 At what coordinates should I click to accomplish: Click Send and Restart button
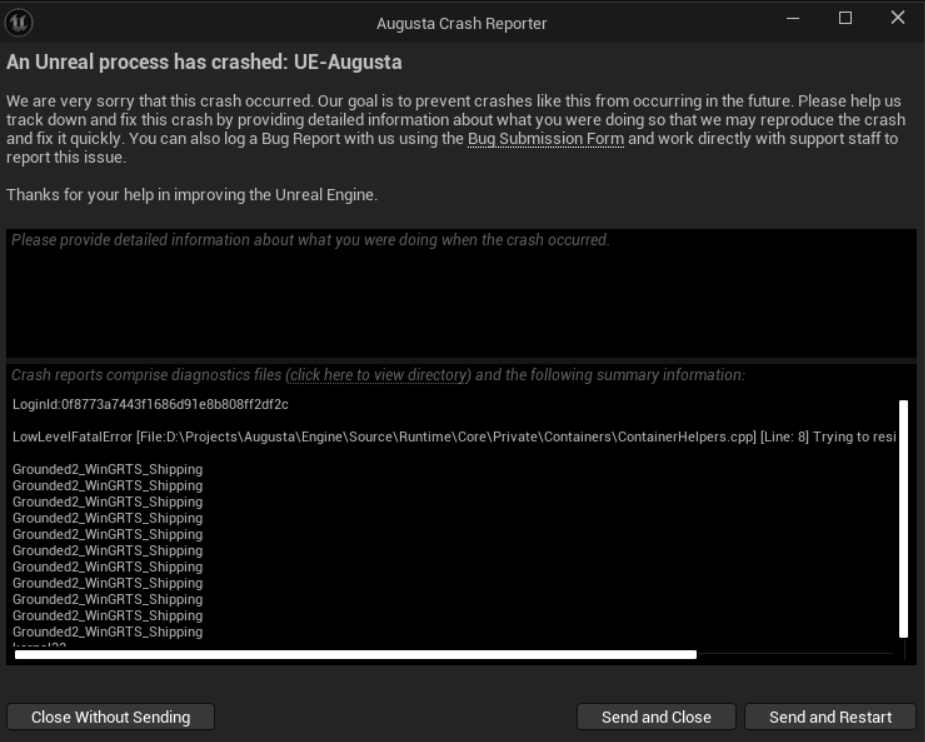coord(831,717)
